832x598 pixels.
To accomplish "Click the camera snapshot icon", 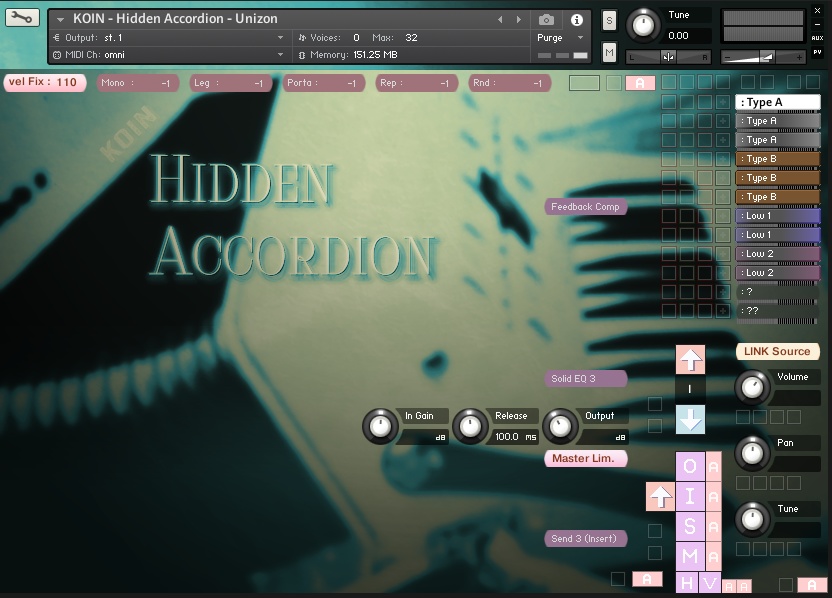I will [x=546, y=20].
